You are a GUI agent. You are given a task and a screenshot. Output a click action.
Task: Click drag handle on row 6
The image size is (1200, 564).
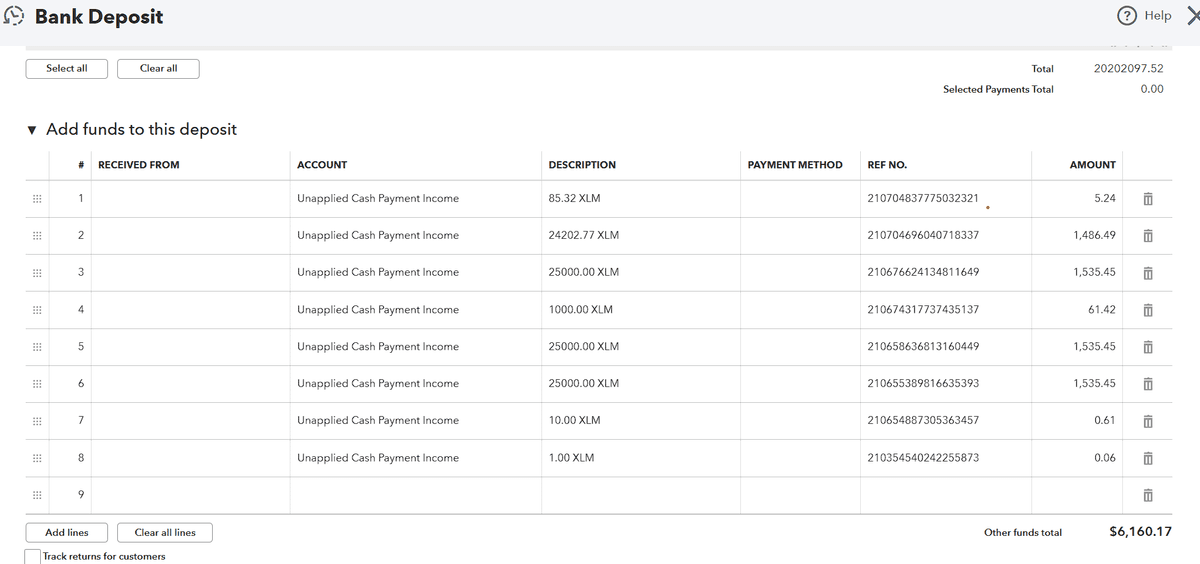click(x=37, y=384)
